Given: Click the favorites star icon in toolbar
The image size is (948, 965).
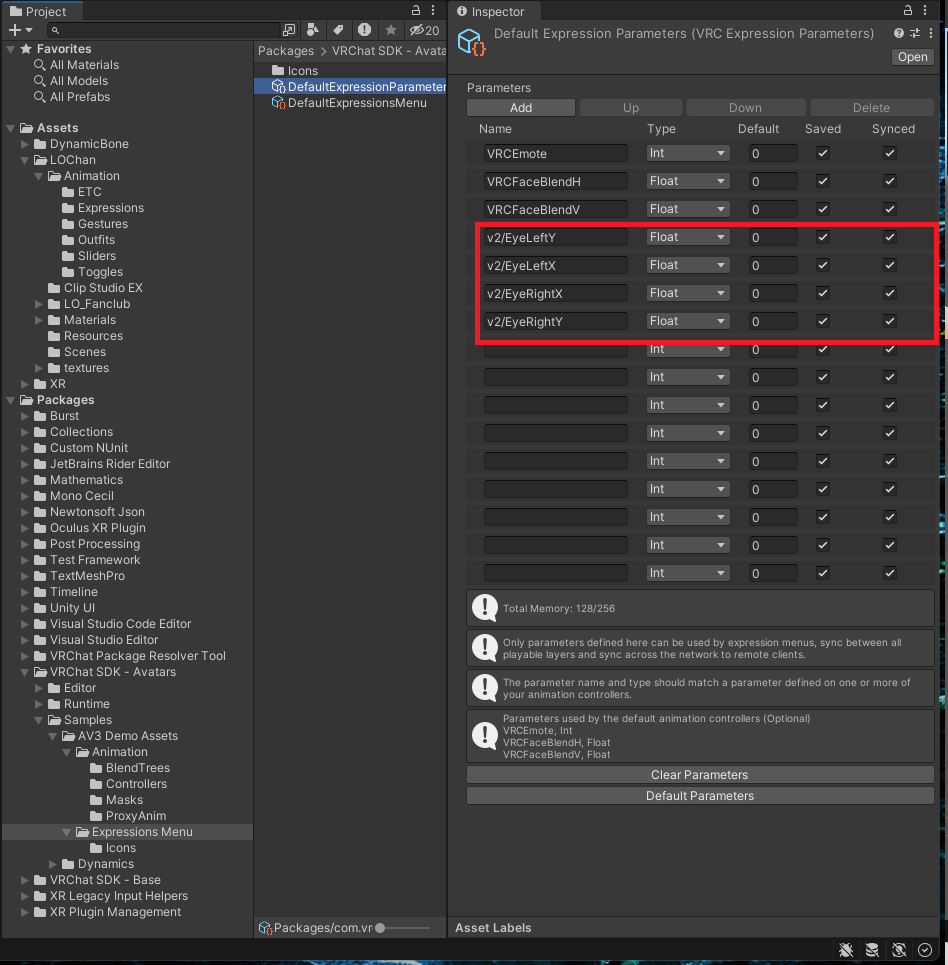Looking at the screenshot, I should click(x=391, y=30).
